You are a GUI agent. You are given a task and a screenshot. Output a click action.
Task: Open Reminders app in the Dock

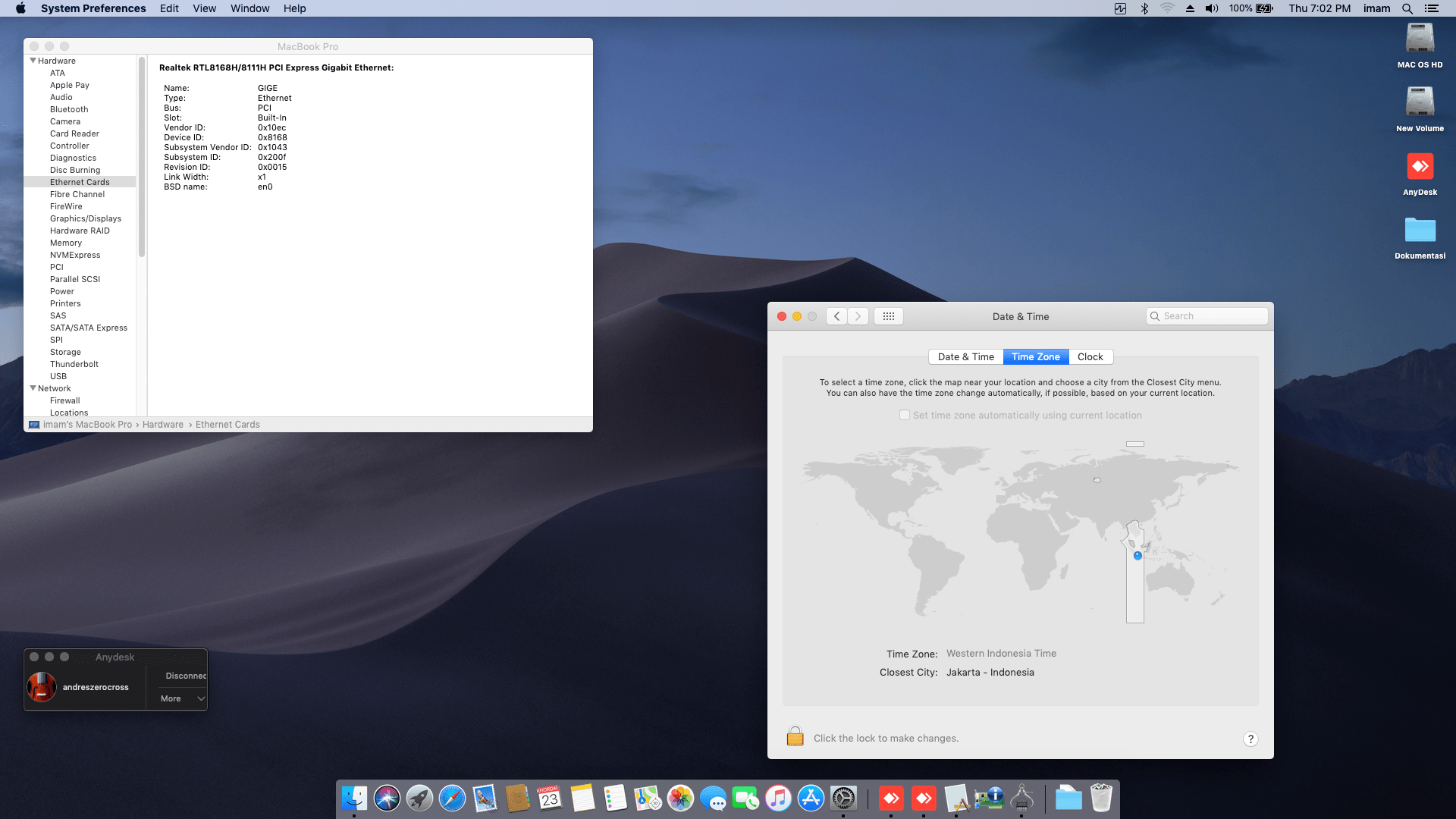click(x=615, y=798)
